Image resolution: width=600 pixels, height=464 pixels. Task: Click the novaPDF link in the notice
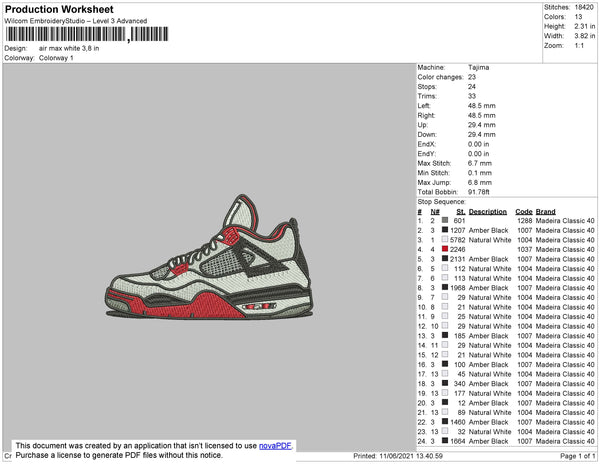point(275,446)
